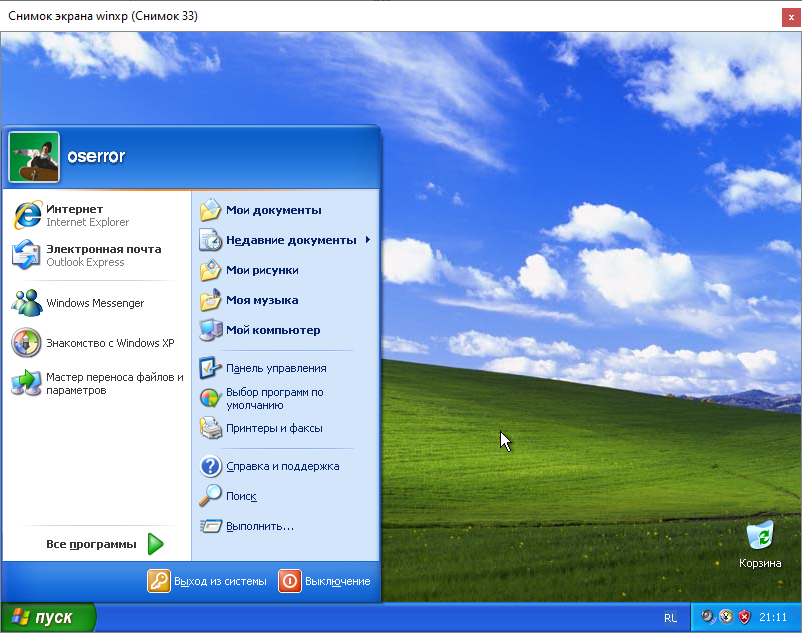Click the middle system tray icon
Image resolution: width=802 pixels, height=633 pixels.
click(x=726, y=617)
